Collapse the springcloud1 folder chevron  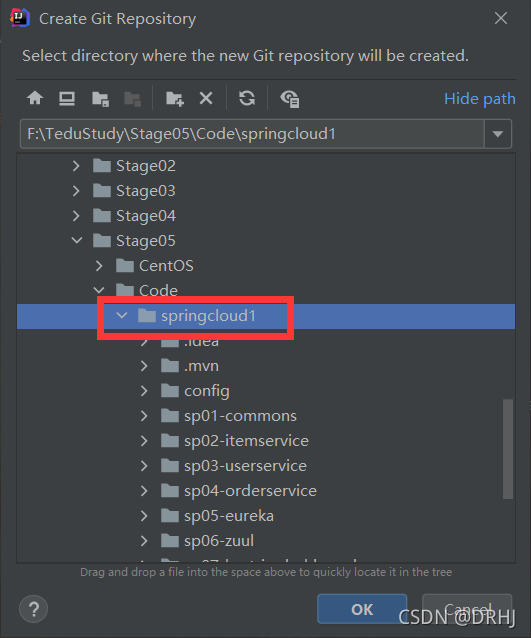point(122,315)
